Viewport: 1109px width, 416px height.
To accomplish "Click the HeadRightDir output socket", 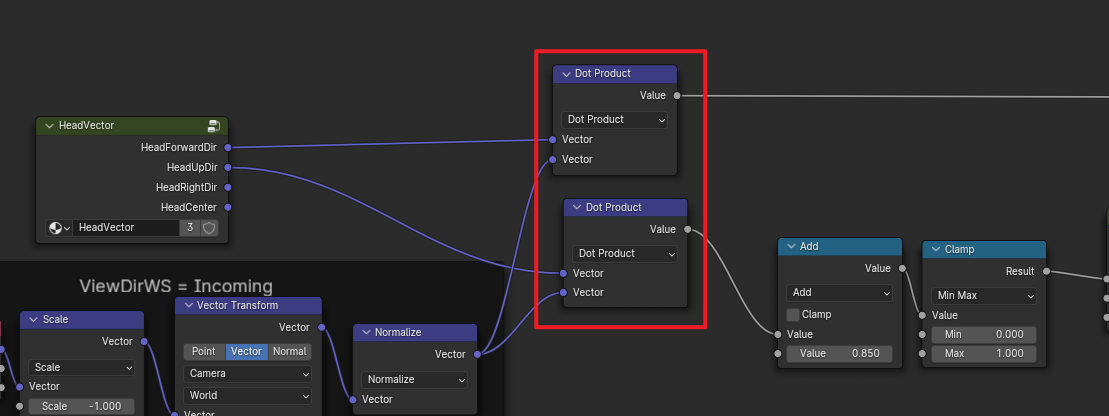I will click(228, 187).
